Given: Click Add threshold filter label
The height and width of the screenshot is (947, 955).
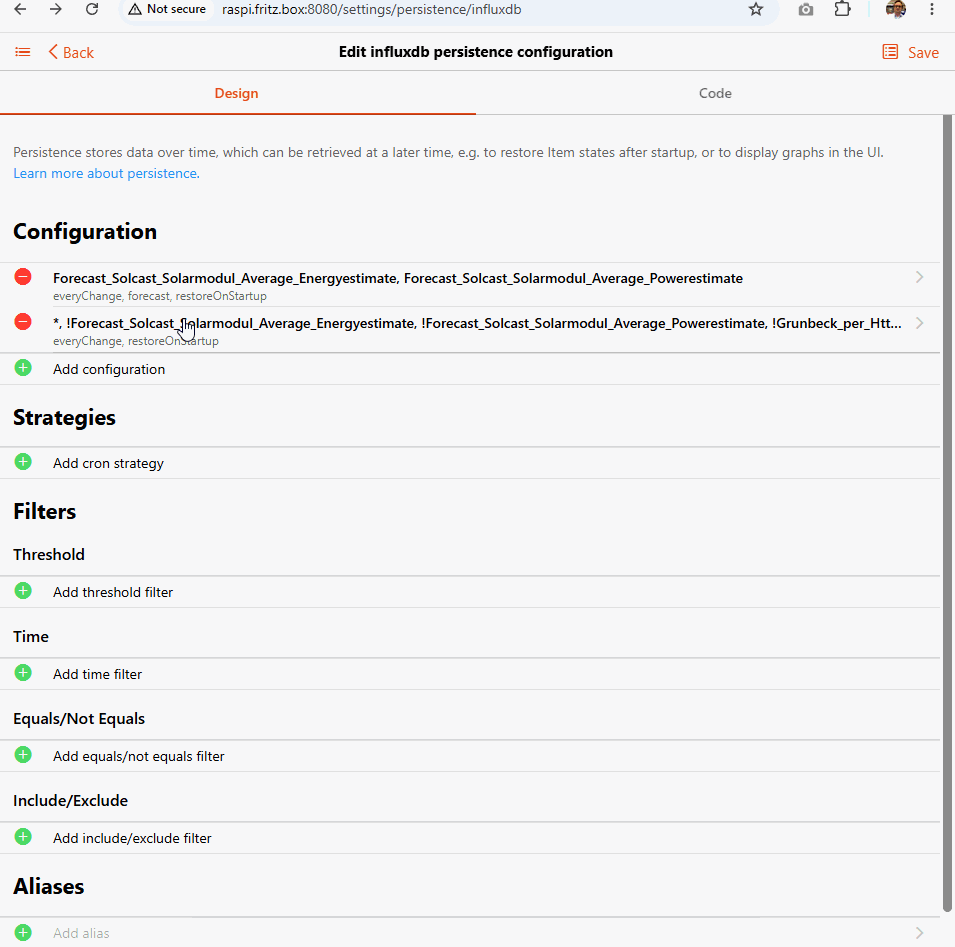Looking at the screenshot, I should tap(113, 592).
